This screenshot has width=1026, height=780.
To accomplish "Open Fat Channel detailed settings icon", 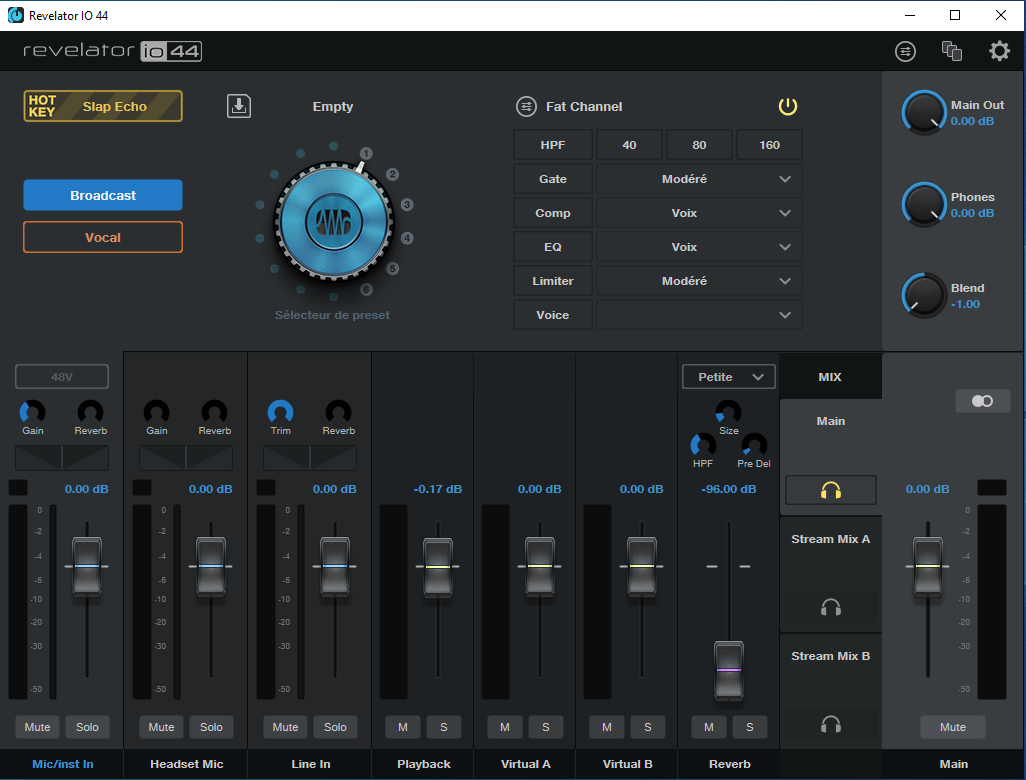I will click(526, 106).
